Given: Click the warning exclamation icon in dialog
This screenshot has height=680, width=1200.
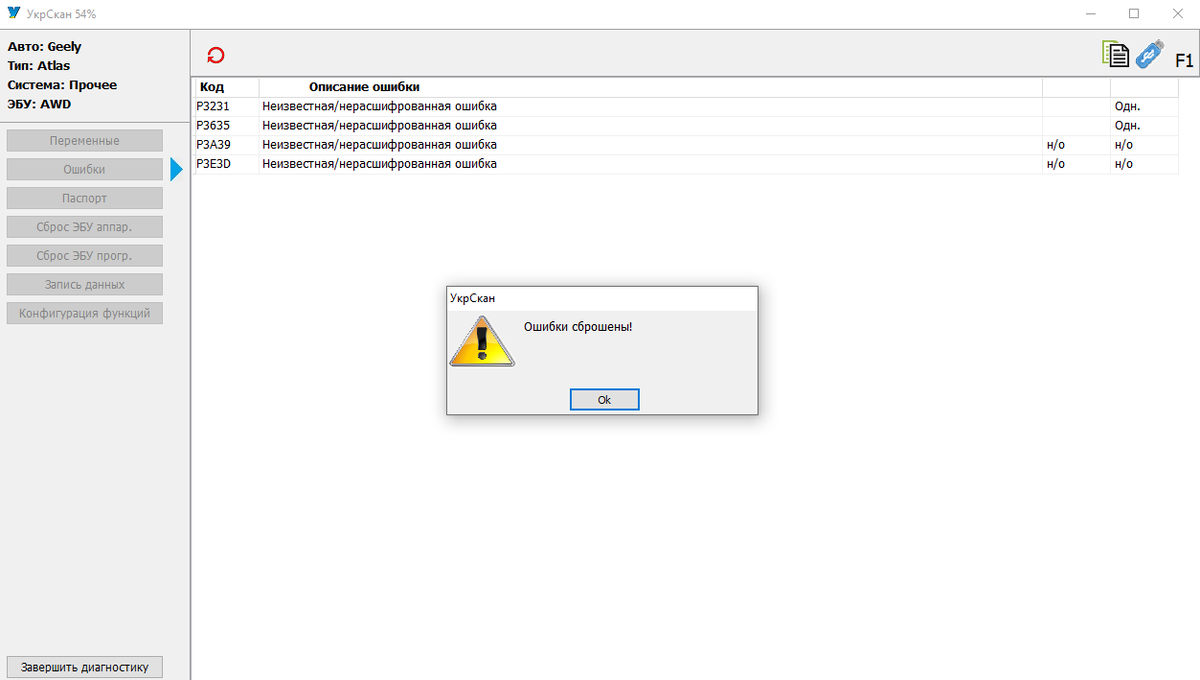Looking at the screenshot, I should pos(482,340).
